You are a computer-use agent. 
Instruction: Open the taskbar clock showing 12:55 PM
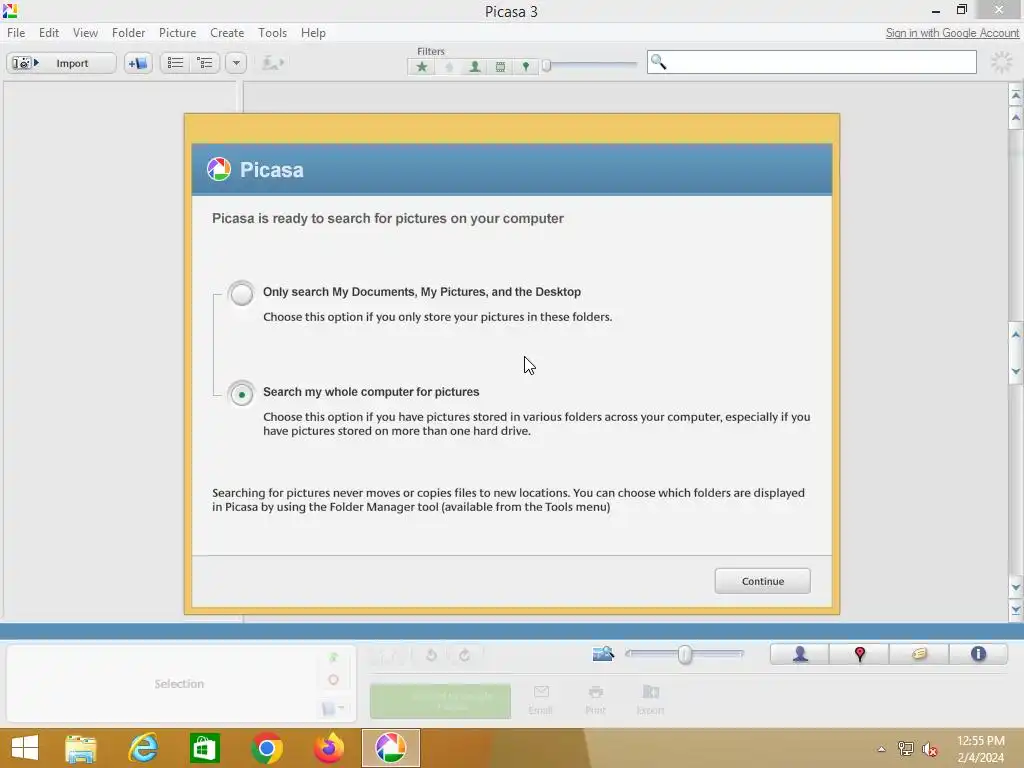980,749
